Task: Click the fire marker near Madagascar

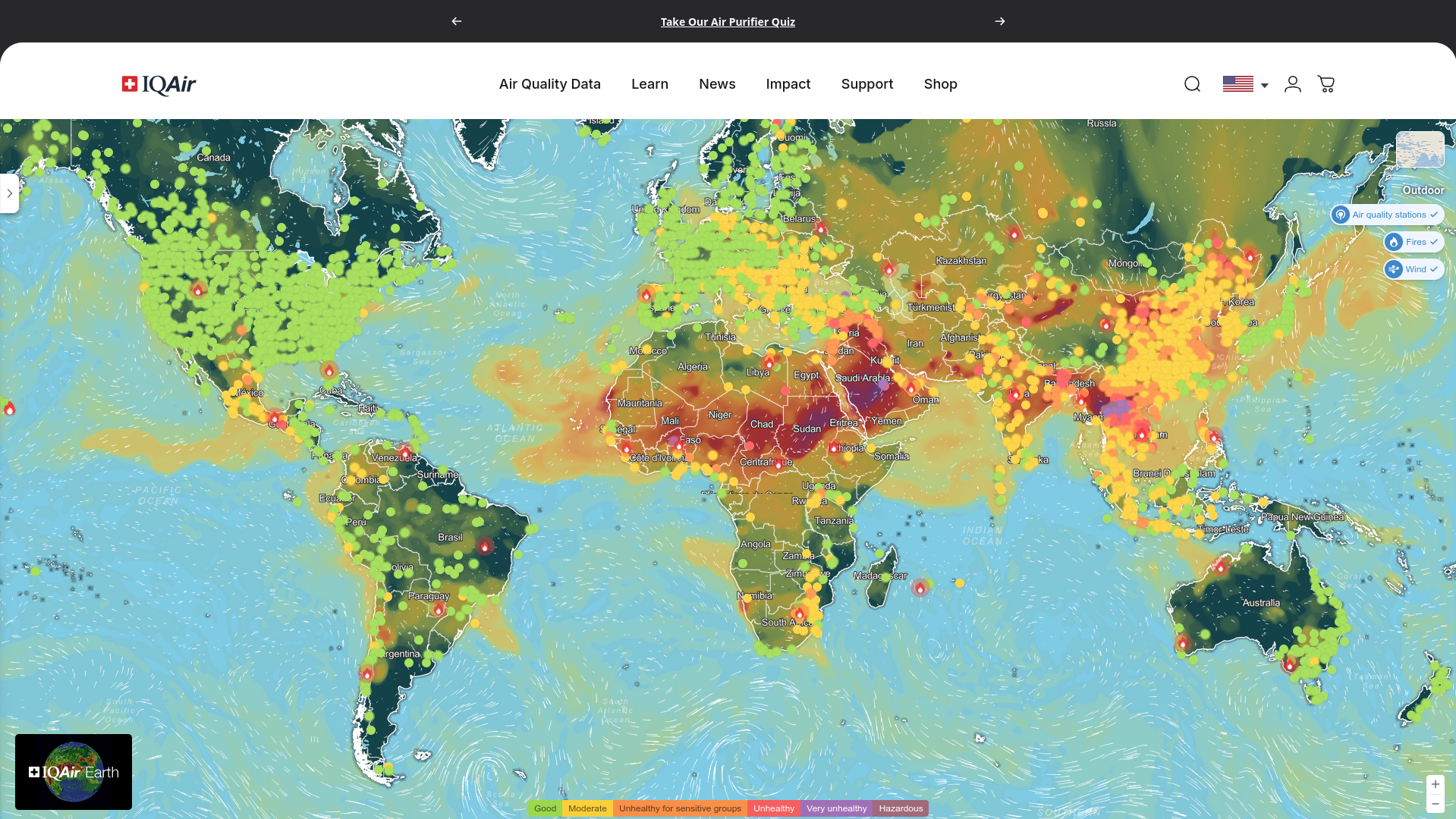Action: [920, 588]
